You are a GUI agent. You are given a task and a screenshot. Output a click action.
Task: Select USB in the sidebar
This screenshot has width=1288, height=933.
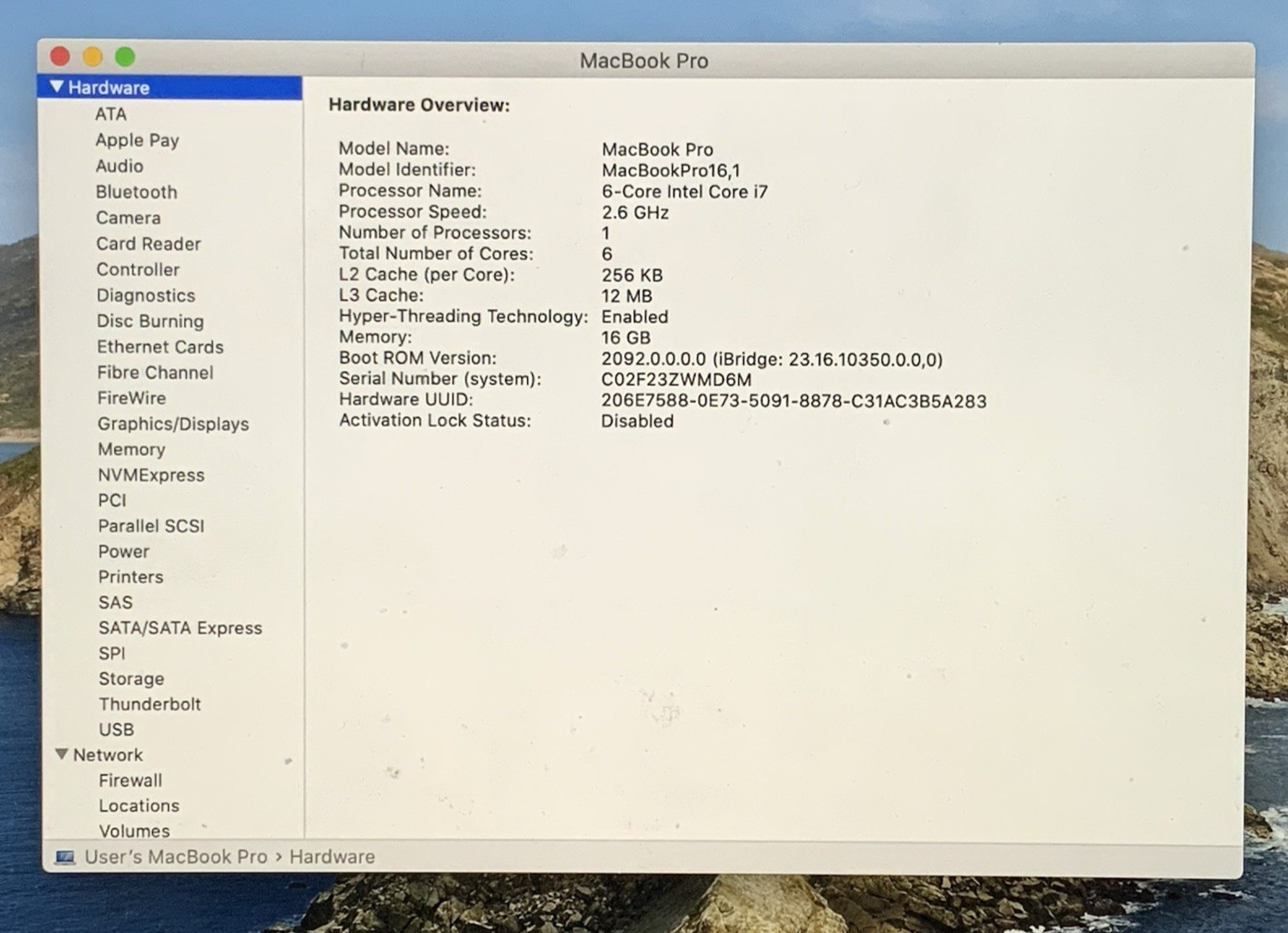click(x=116, y=730)
